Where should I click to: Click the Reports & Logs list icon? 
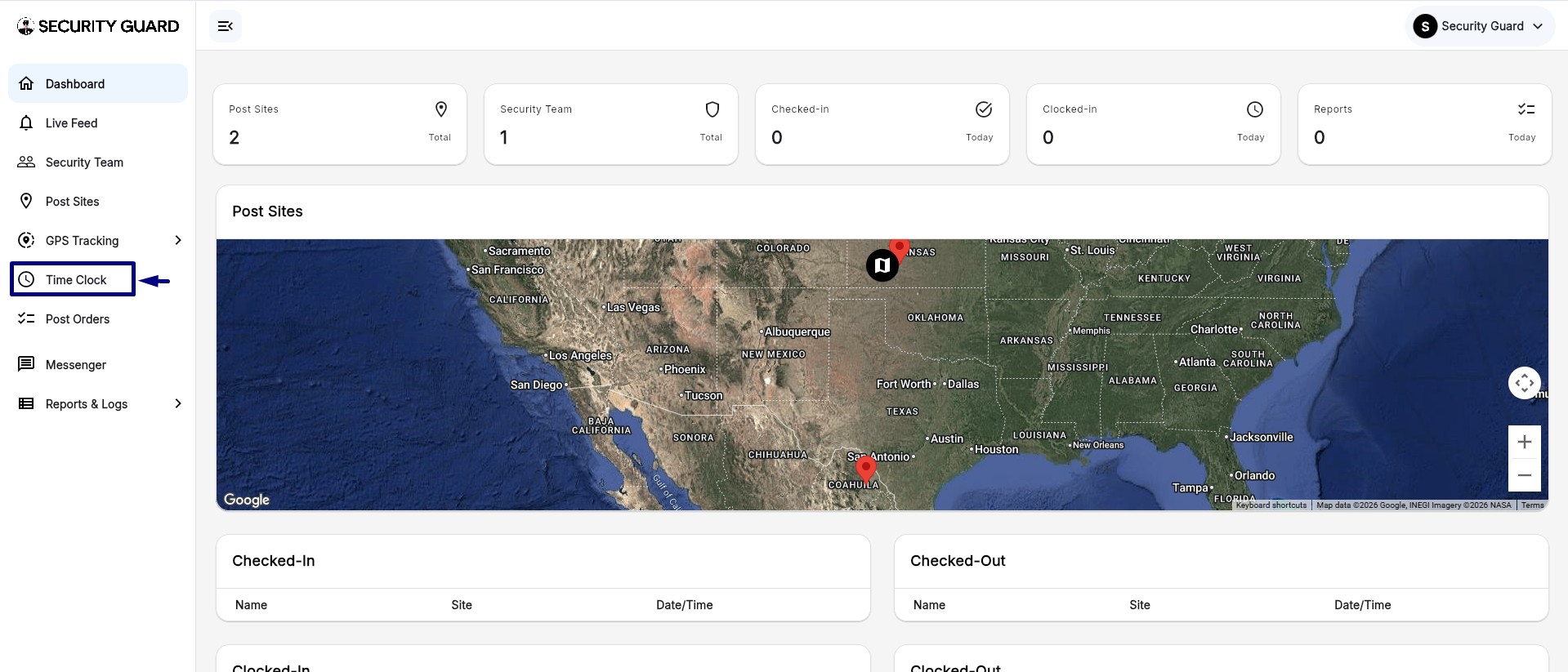(x=26, y=403)
